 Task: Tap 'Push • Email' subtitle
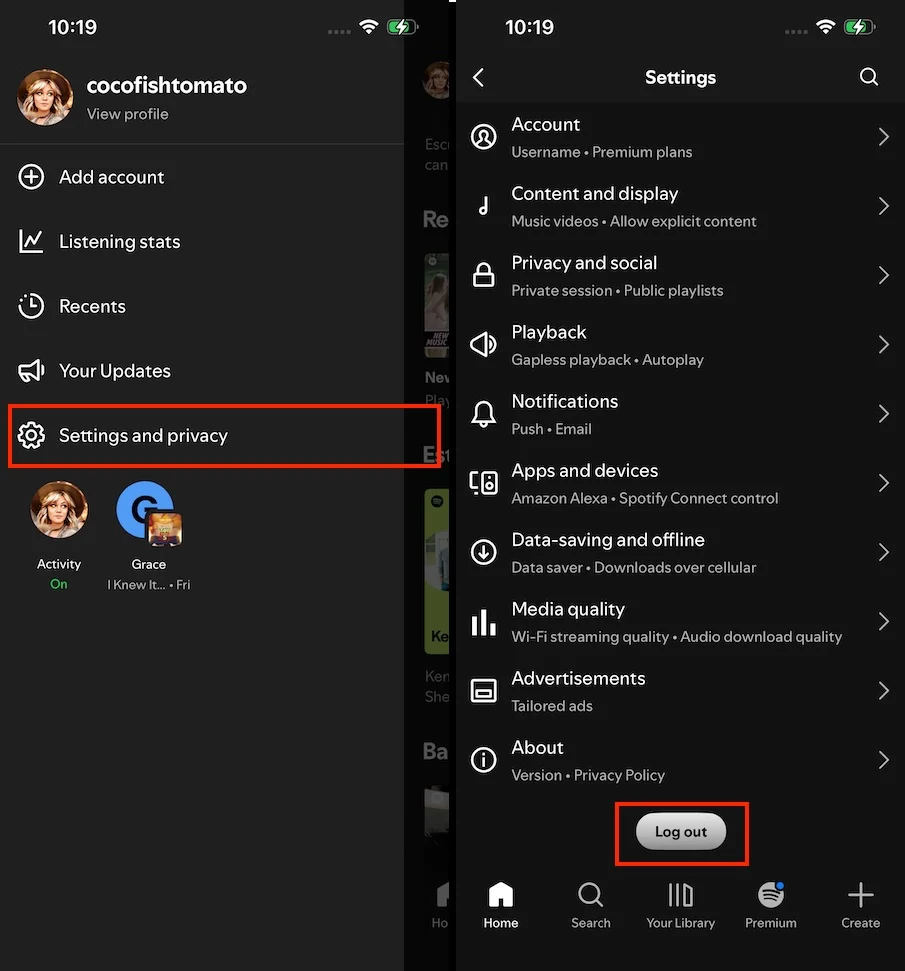[x=551, y=429]
